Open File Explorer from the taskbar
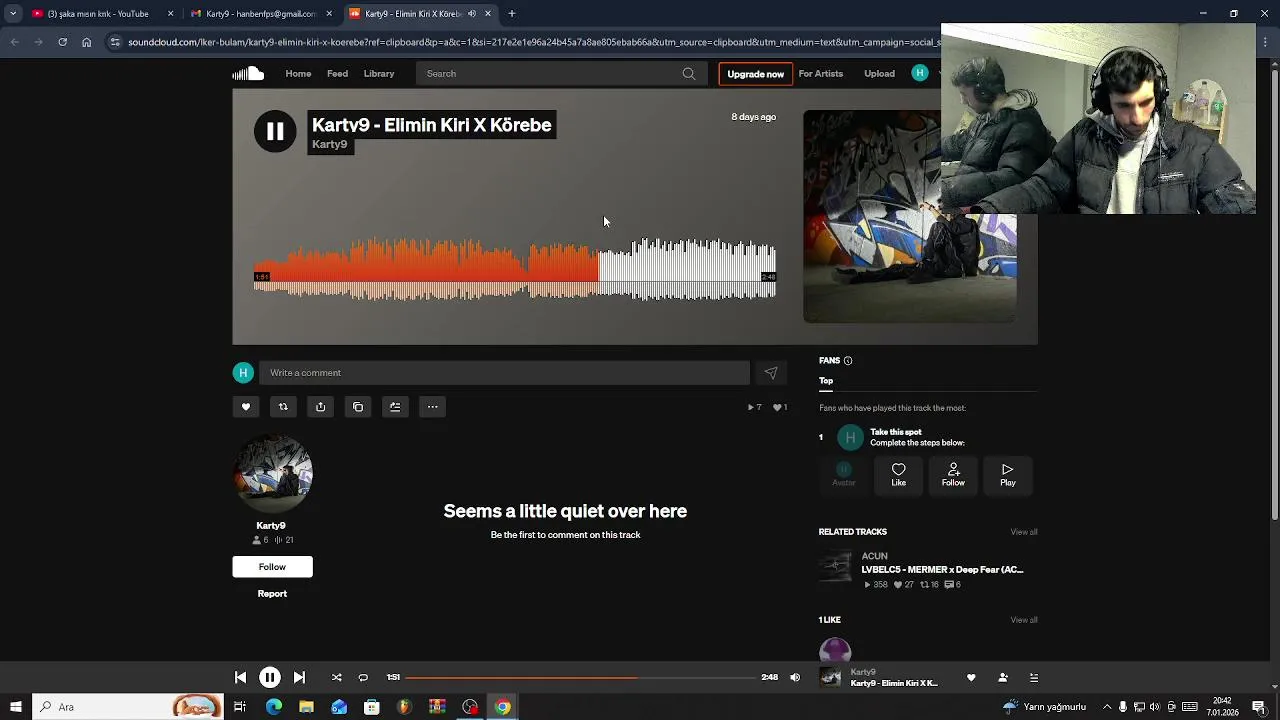This screenshot has width=1280, height=720. tap(306, 707)
